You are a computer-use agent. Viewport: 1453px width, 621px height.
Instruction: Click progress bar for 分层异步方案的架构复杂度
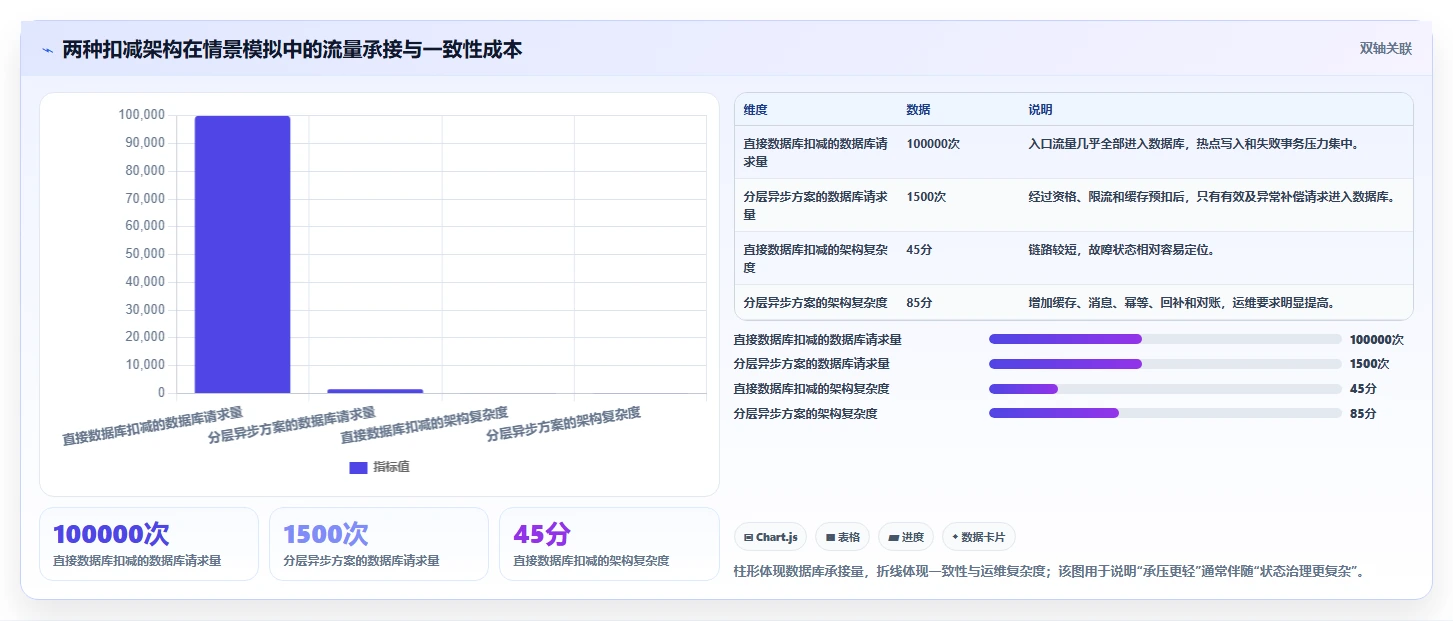[x=1165, y=413]
